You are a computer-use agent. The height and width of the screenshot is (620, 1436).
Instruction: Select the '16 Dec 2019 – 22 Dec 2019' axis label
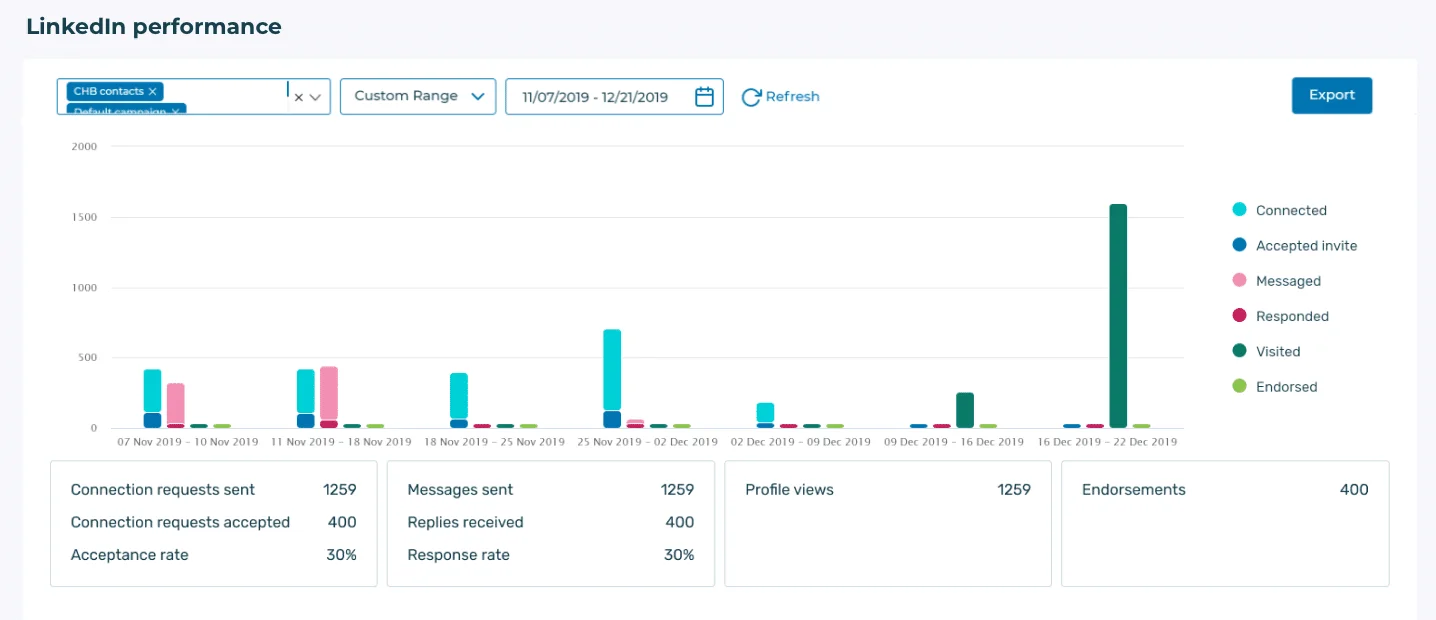click(x=1107, y=441)
